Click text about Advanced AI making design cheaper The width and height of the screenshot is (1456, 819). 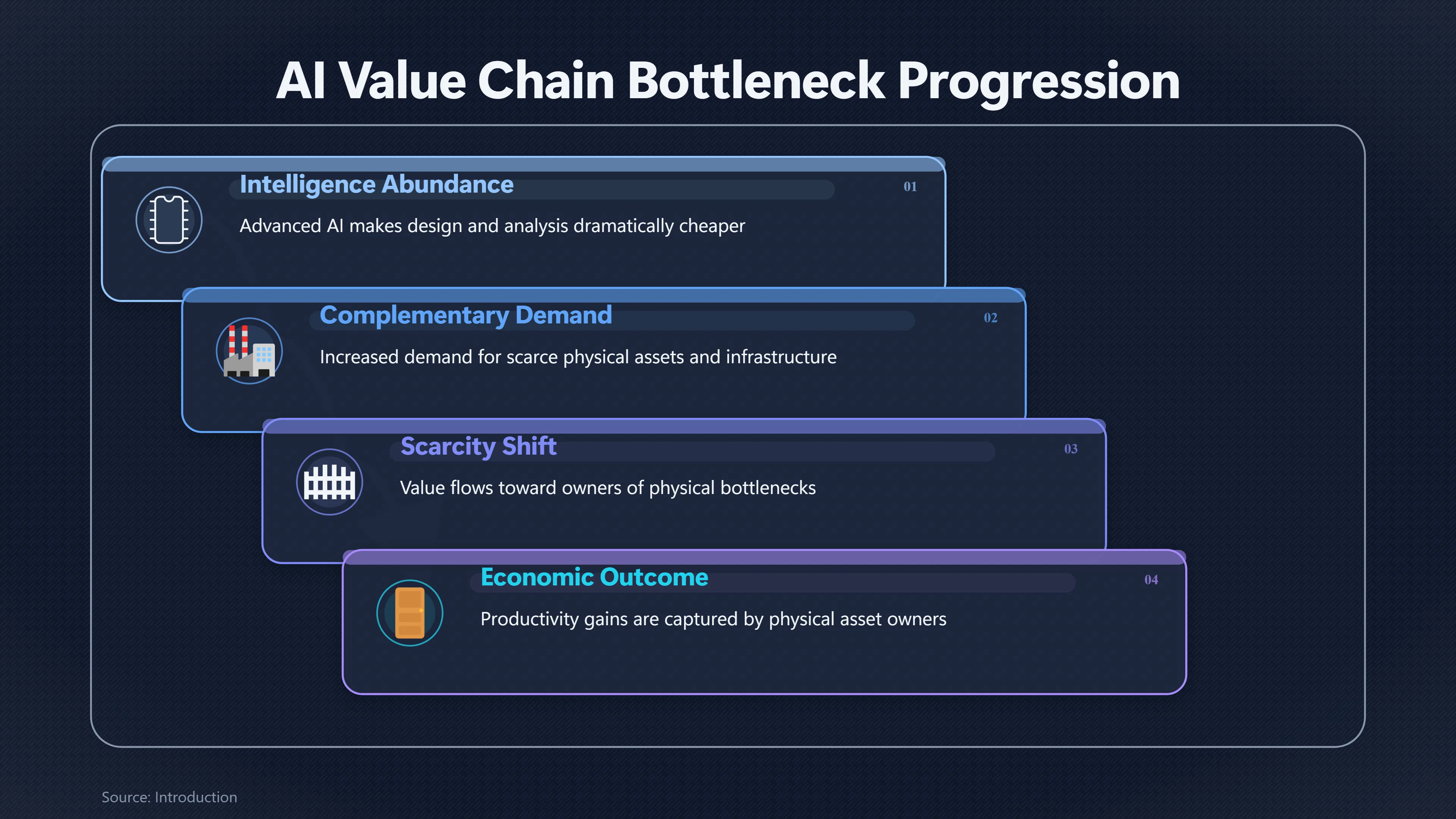(492, 226)
